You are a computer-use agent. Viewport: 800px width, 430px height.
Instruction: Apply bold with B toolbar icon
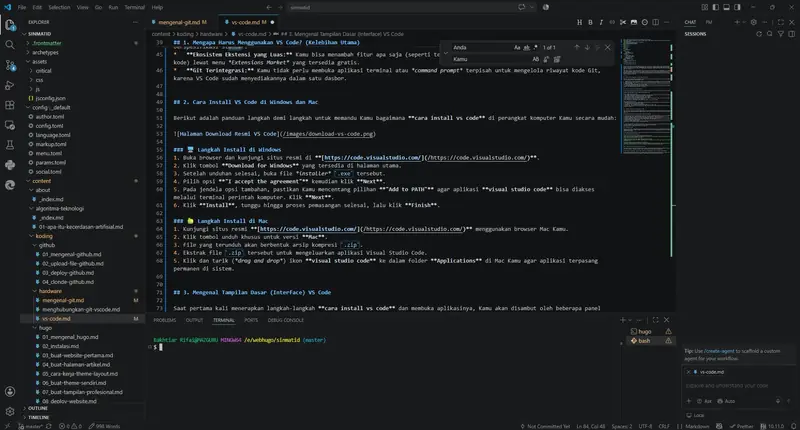coord(590,22)
